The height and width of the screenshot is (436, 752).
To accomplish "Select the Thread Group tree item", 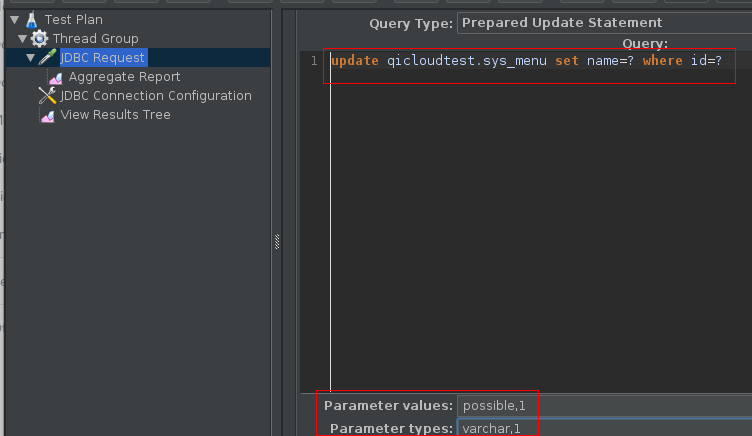I will [x=95, y=38].
